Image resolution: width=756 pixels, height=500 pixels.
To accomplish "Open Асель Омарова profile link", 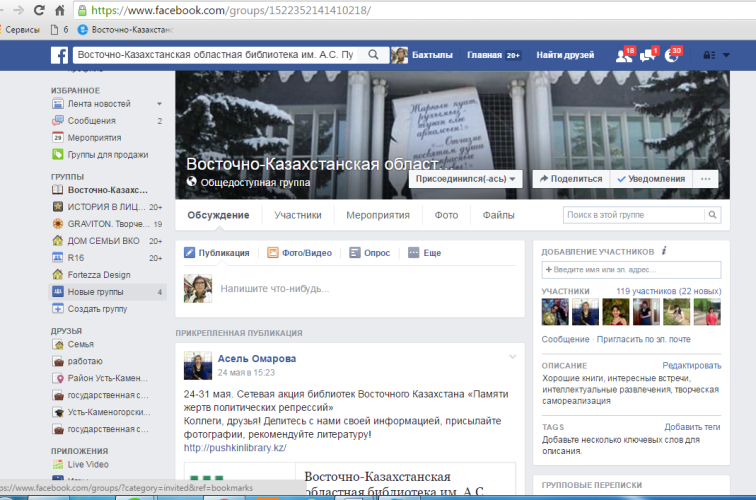I will tap(256, 359).
